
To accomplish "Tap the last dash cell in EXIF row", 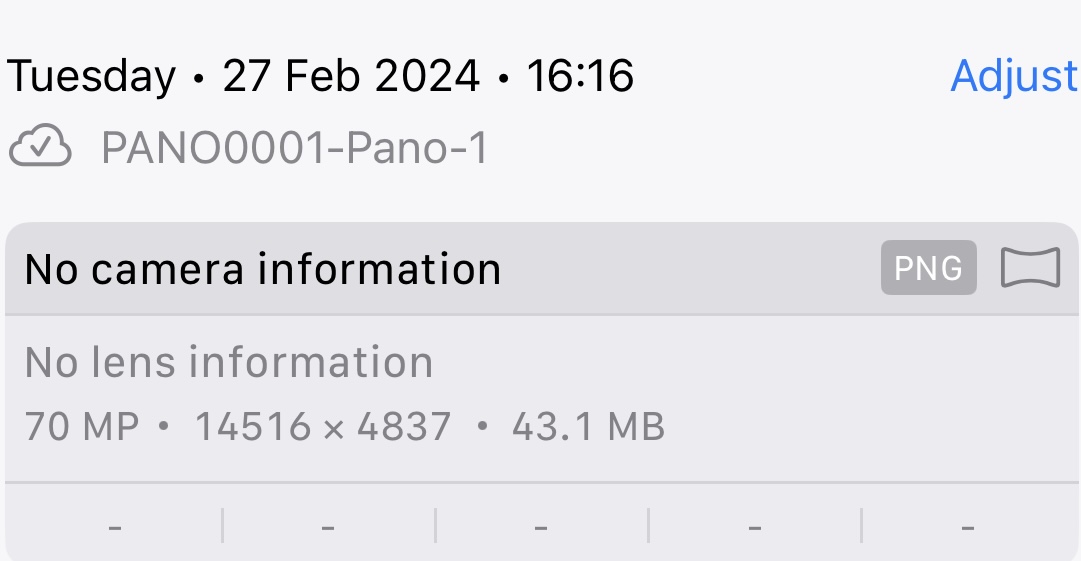I will point(968,528).
